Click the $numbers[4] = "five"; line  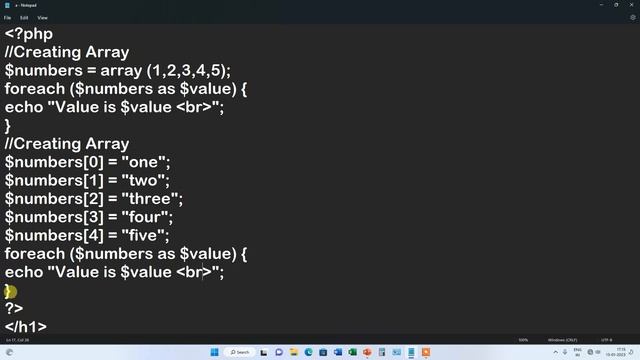tap(87, 236)
